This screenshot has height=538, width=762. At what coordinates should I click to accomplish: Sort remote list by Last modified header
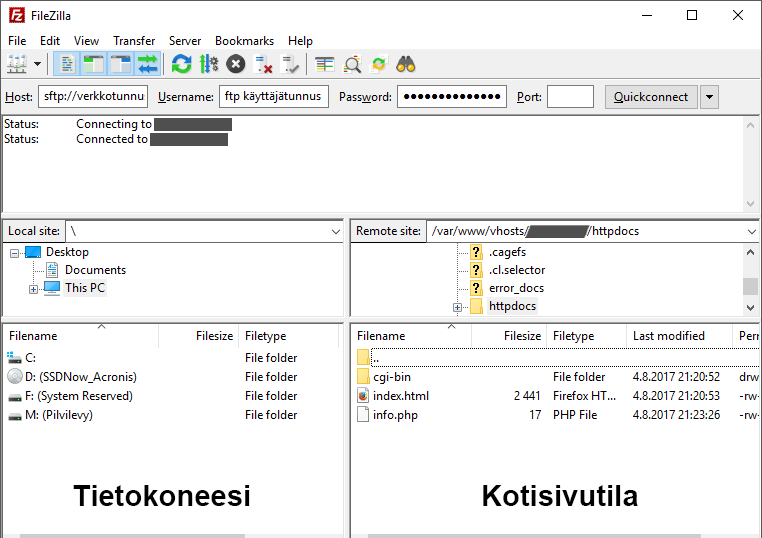pos(679,336)
